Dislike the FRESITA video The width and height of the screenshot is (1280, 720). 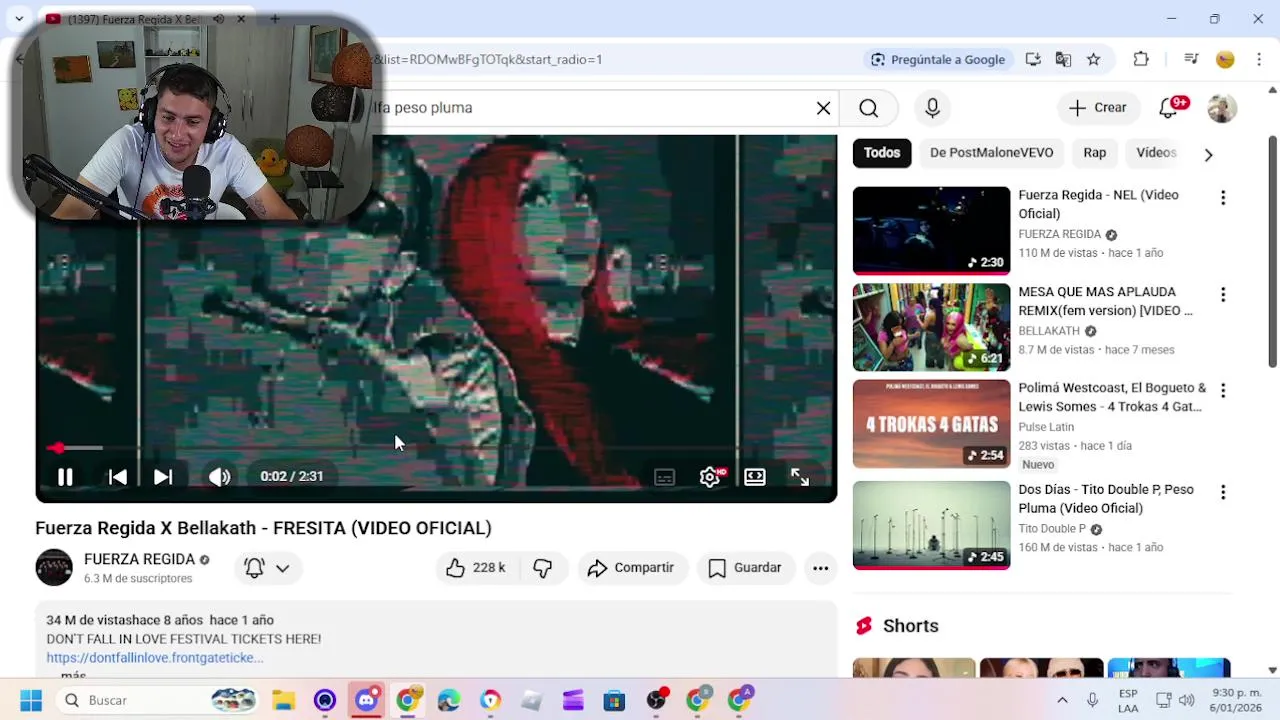coord(543,568)
